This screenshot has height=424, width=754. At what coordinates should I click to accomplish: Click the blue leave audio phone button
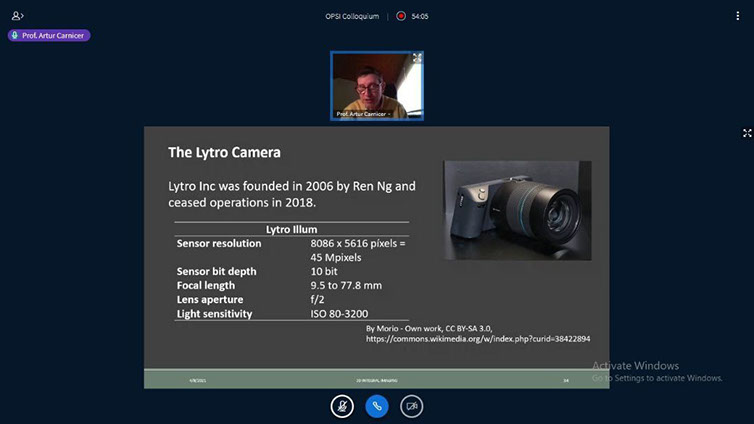tap(377, 406)
